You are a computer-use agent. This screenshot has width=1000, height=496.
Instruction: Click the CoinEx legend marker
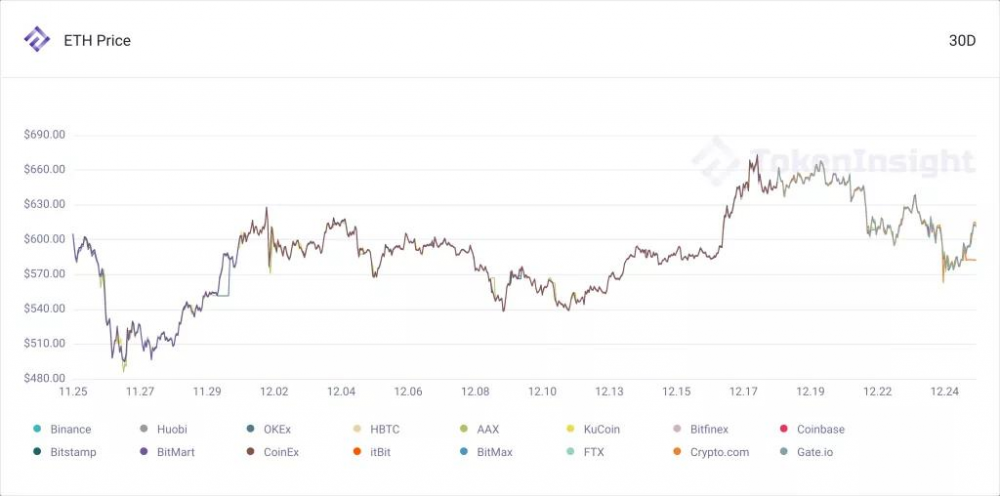click(x=250, y=452)
